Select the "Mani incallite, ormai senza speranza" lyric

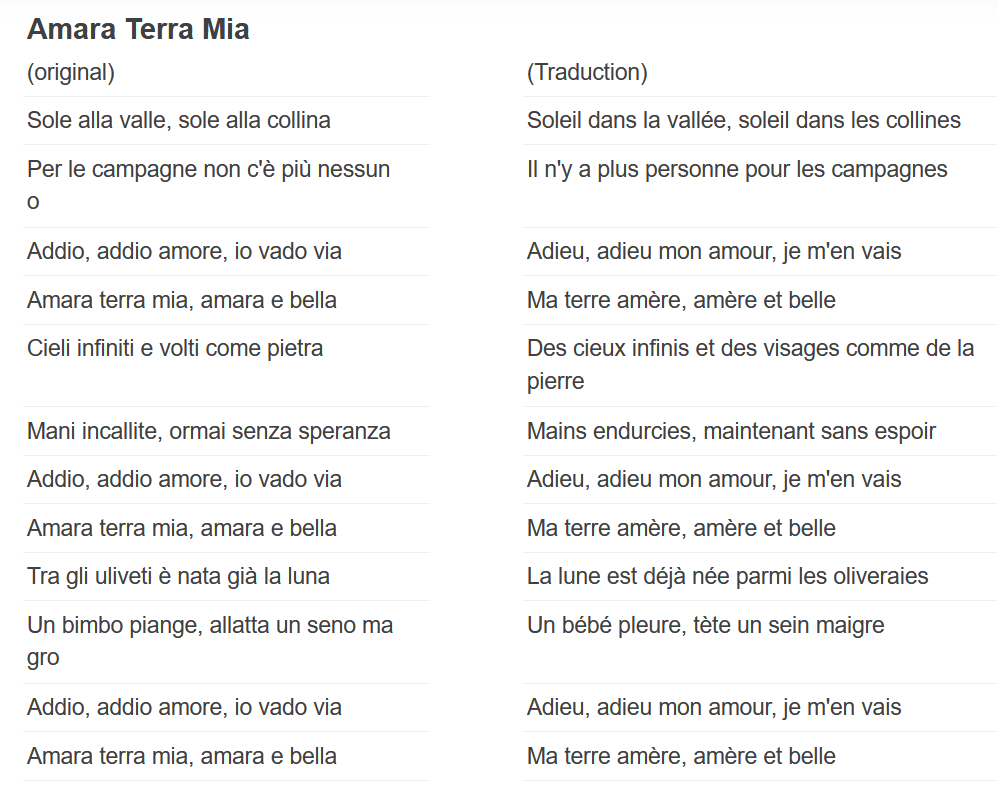coord(208,431)
